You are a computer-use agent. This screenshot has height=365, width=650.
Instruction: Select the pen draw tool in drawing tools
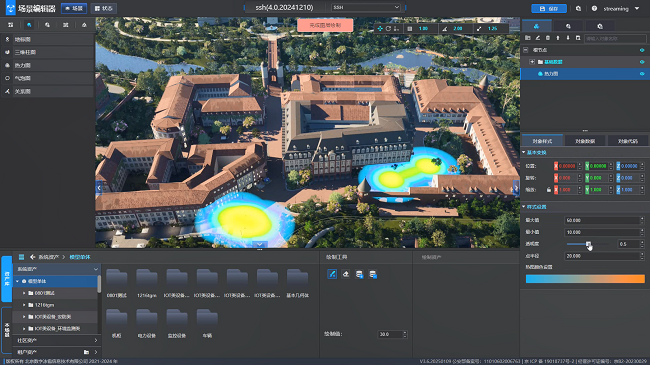pos(332,274)
